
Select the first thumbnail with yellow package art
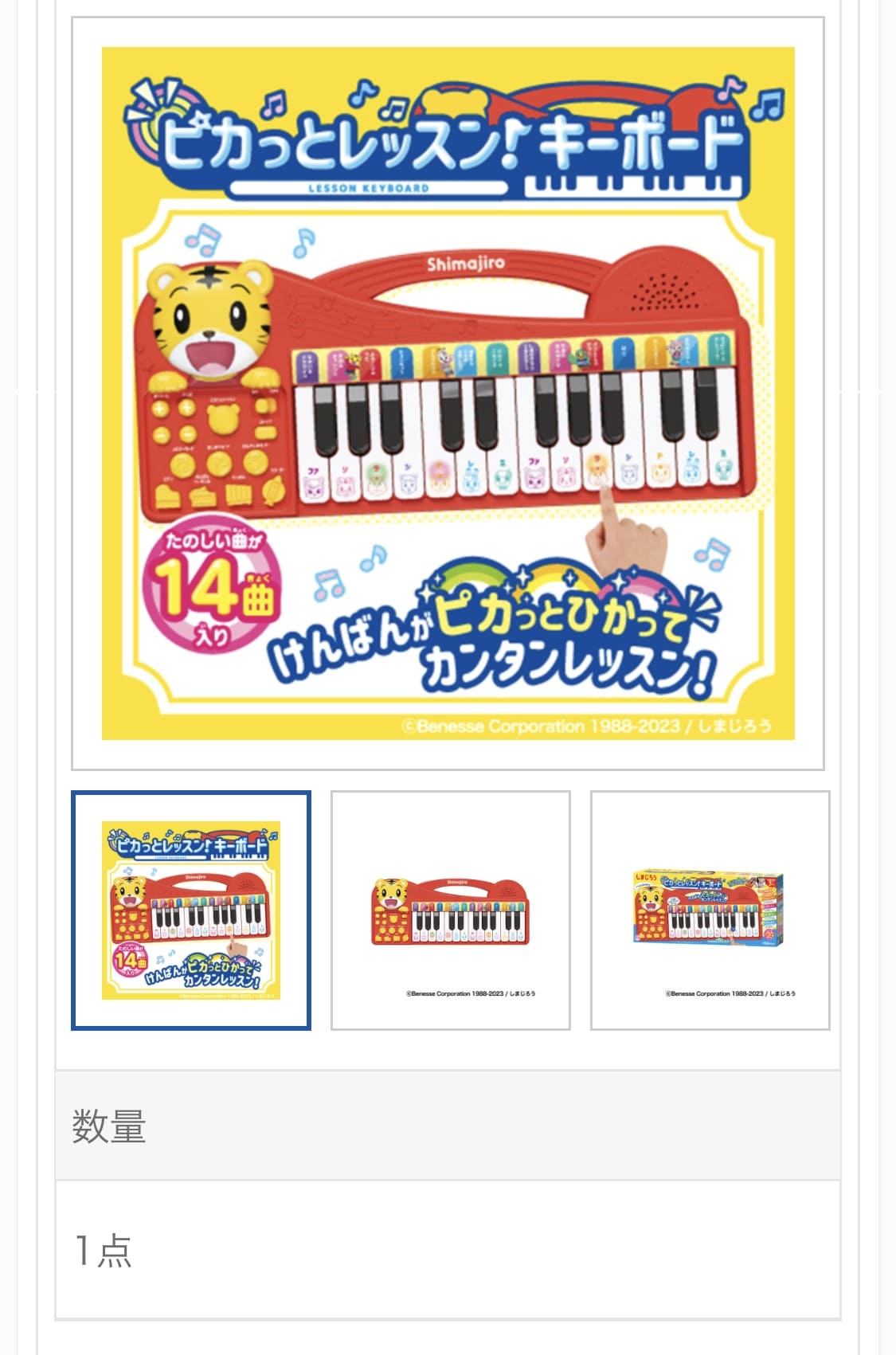[191, 911]
